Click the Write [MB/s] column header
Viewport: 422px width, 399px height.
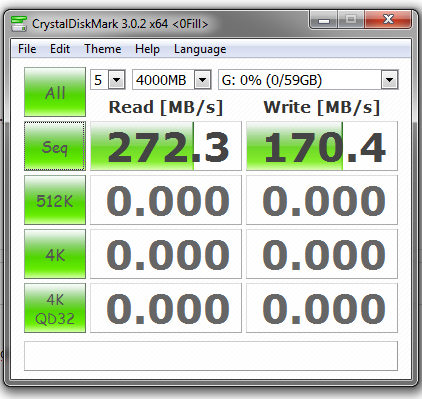322,107
